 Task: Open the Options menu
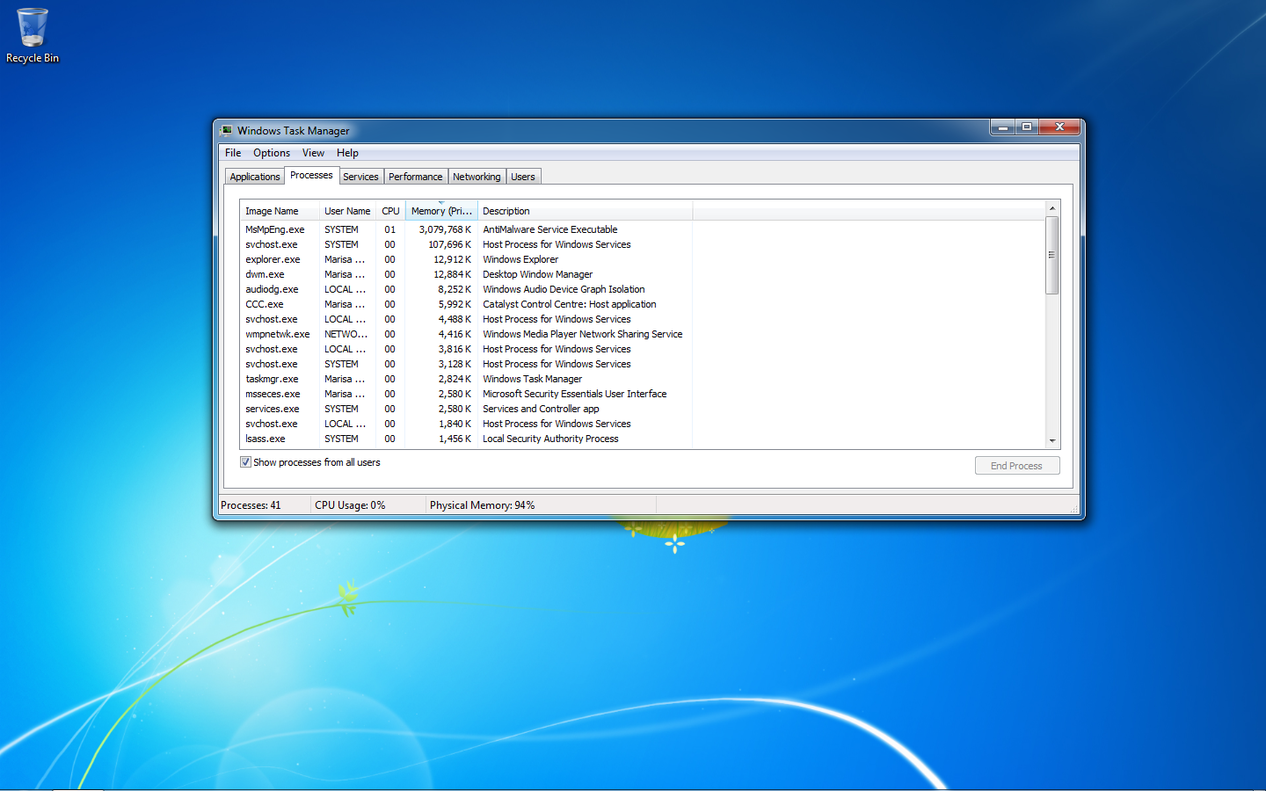[271, 152]
